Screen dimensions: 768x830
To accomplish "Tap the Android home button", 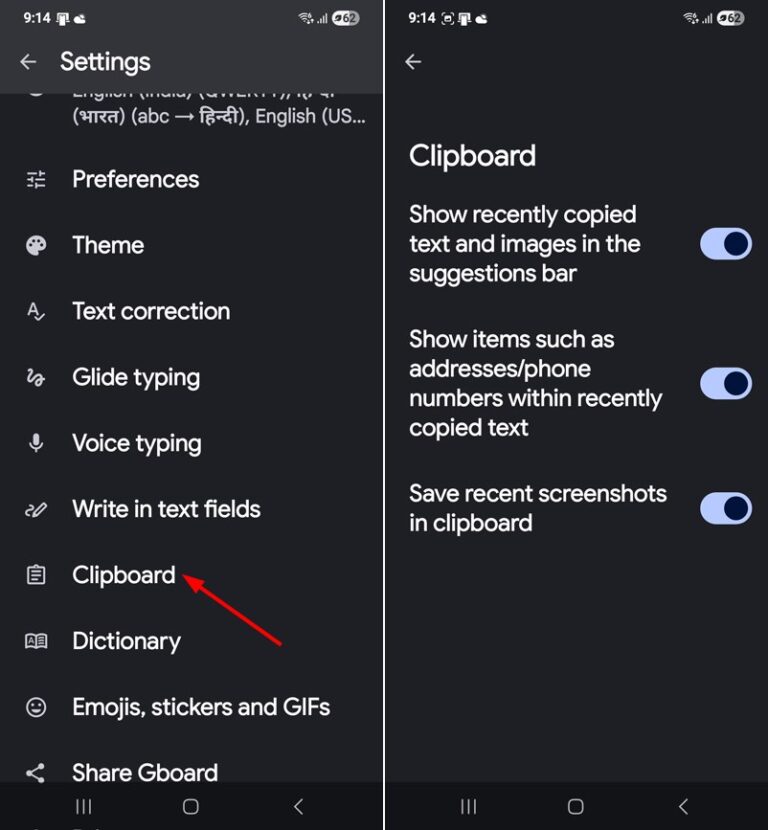I will tap(190, 806).
